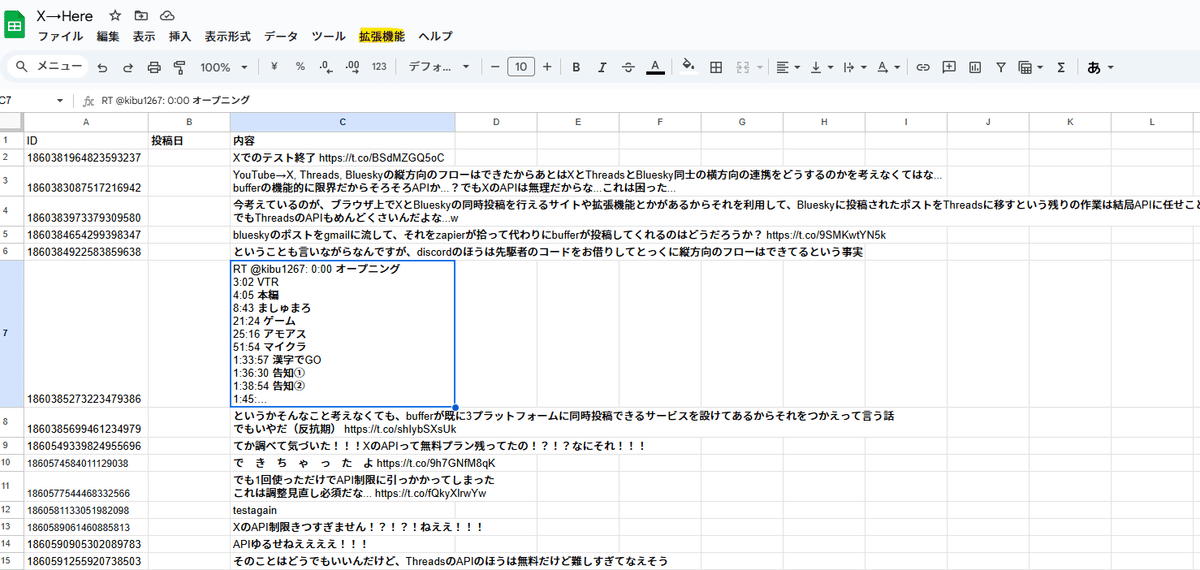Viewport: 1200px width, 570px height.
Task: Open the ヘルプ menu
Action: [435, 36]
